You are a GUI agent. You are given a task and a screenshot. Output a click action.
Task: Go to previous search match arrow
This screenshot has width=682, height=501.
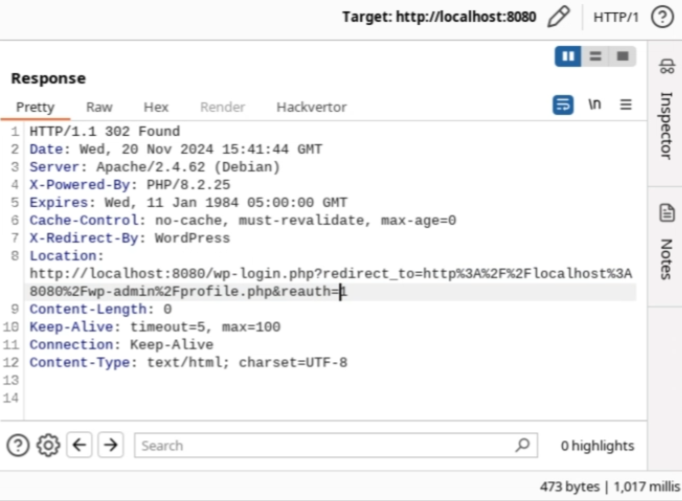(79, 445)
